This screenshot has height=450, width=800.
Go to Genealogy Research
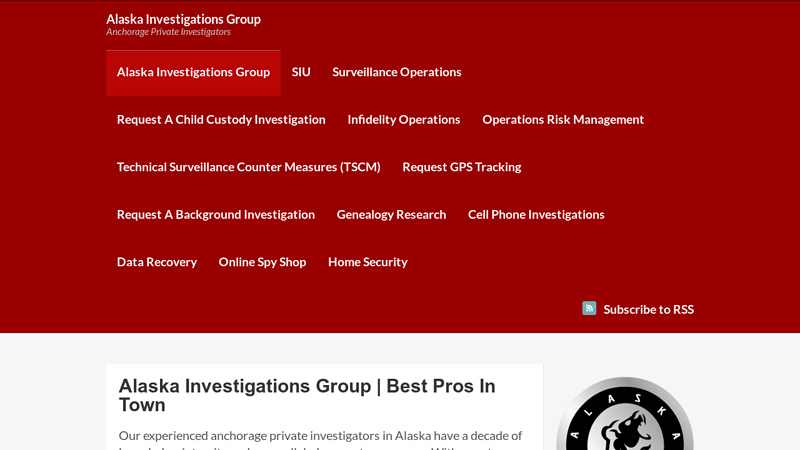pyautogui.click(x=391, y=215)
